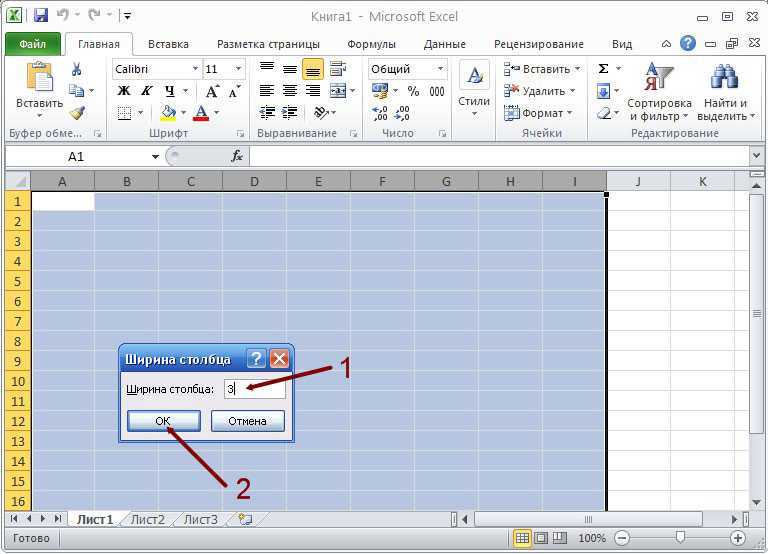Switch to the Формулы tab

pos(371,44)
